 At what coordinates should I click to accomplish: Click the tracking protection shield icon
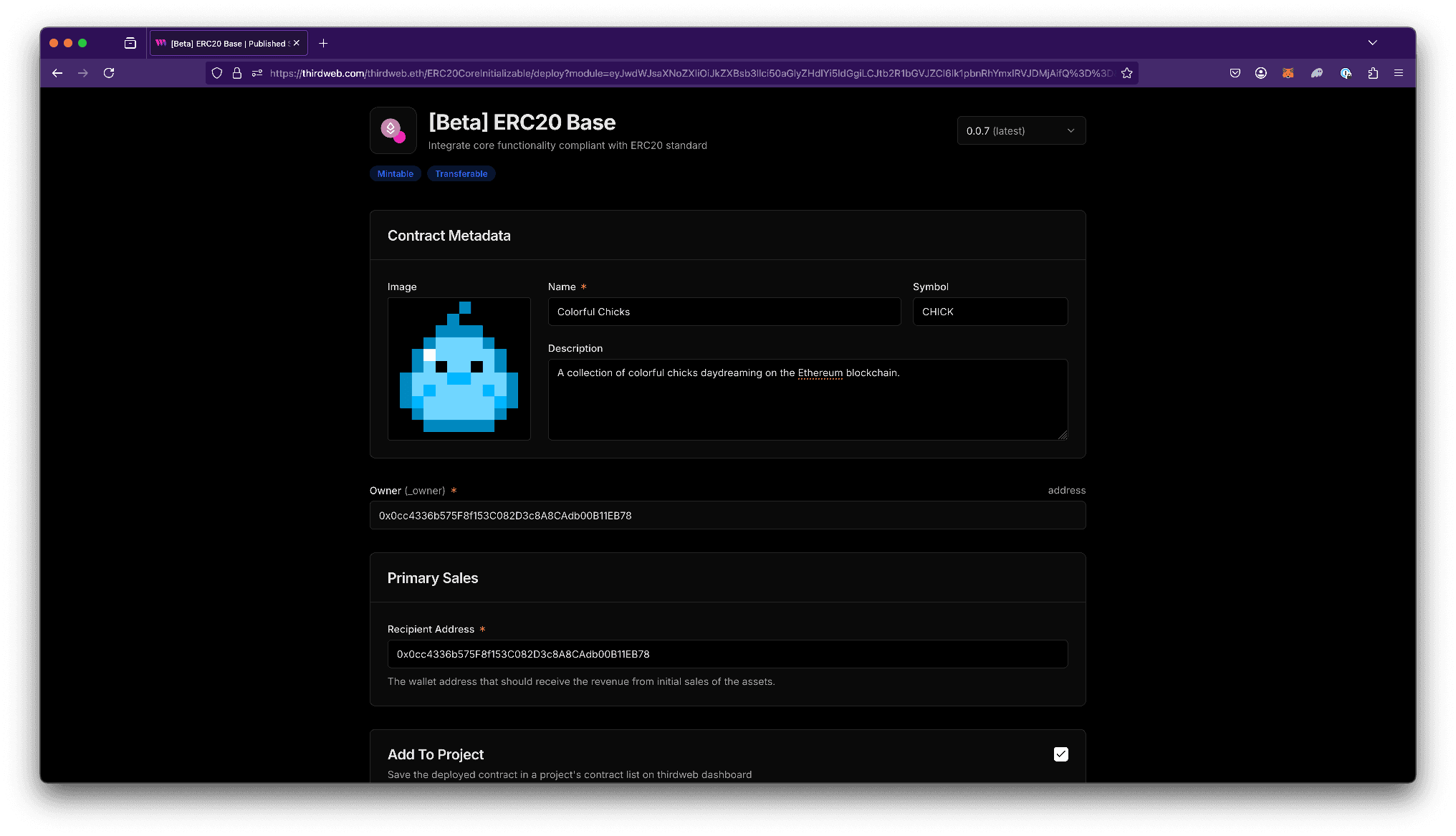[x=217, y=72]
